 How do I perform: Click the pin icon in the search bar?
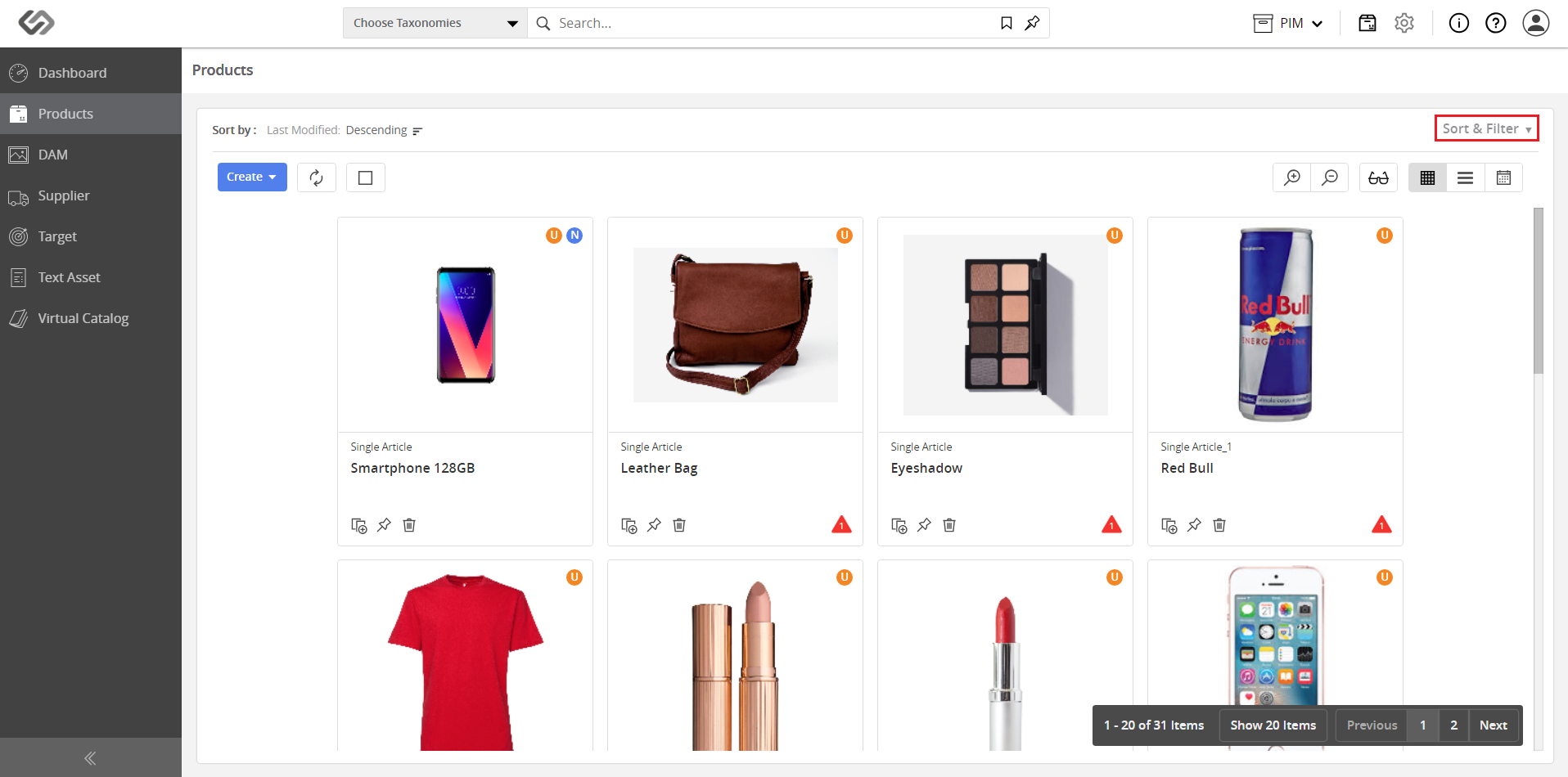click(x=1033, y=23)
